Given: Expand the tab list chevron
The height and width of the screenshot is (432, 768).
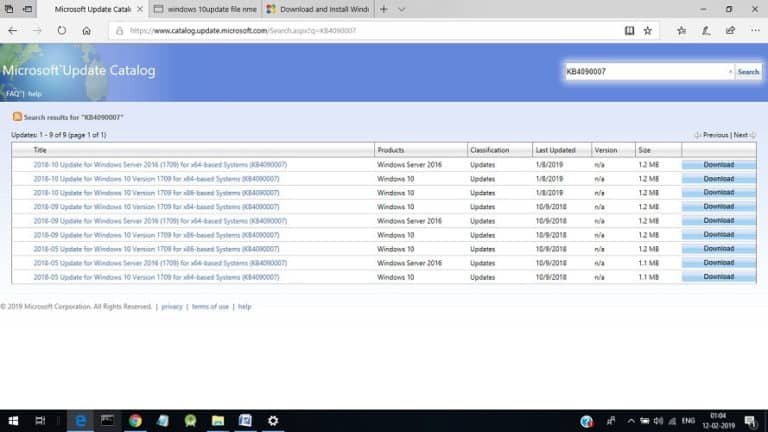Looking at the screenshot, I should pos(402,9).
